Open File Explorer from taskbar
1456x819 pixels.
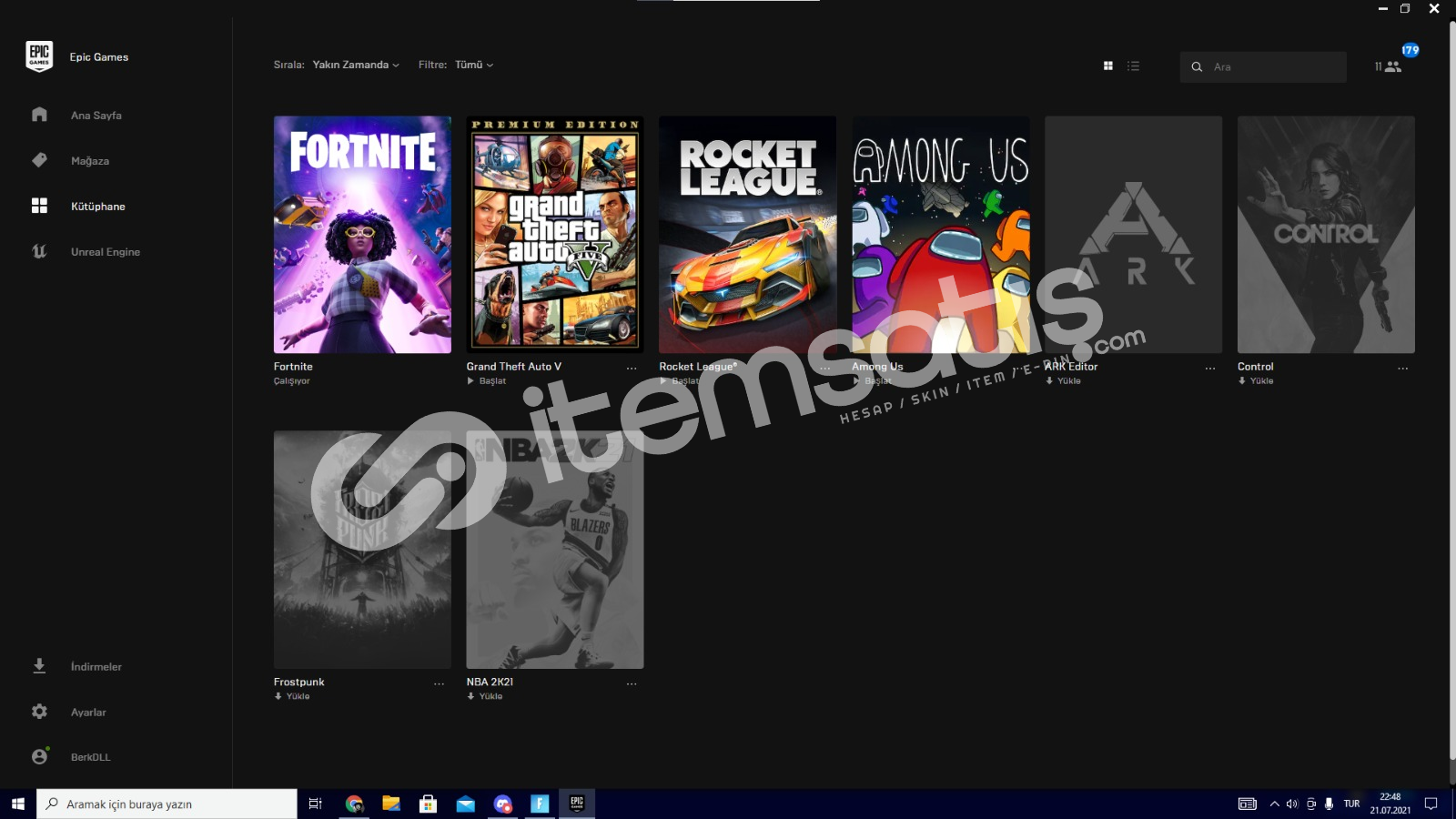(391, 804)
